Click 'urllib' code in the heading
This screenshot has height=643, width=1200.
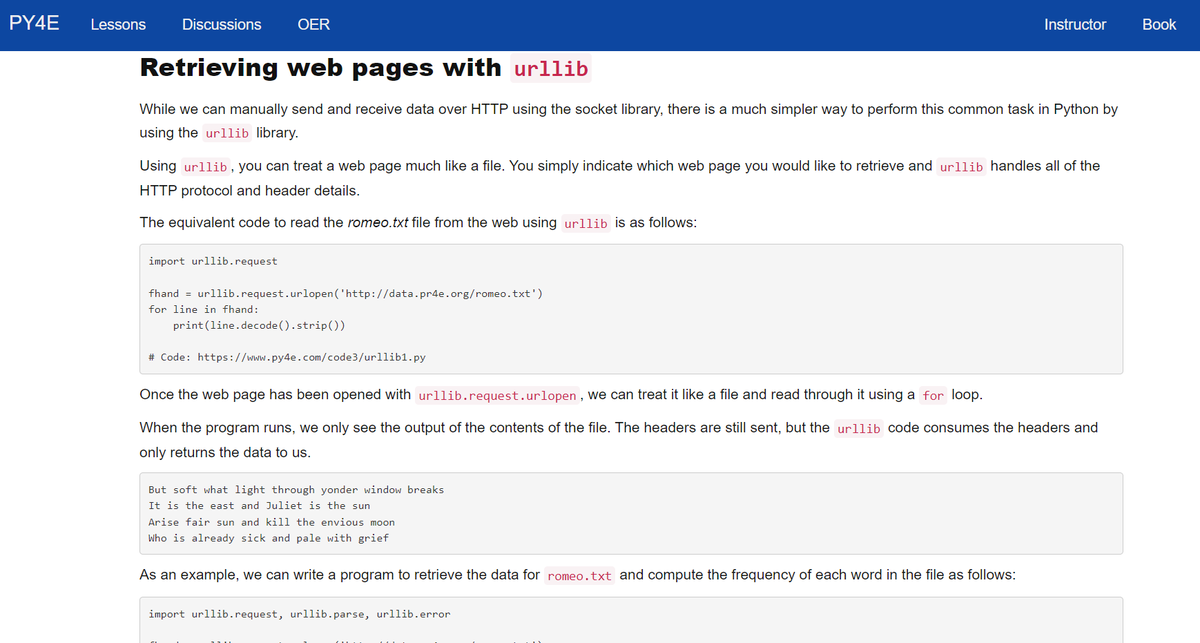pos(551,69)
